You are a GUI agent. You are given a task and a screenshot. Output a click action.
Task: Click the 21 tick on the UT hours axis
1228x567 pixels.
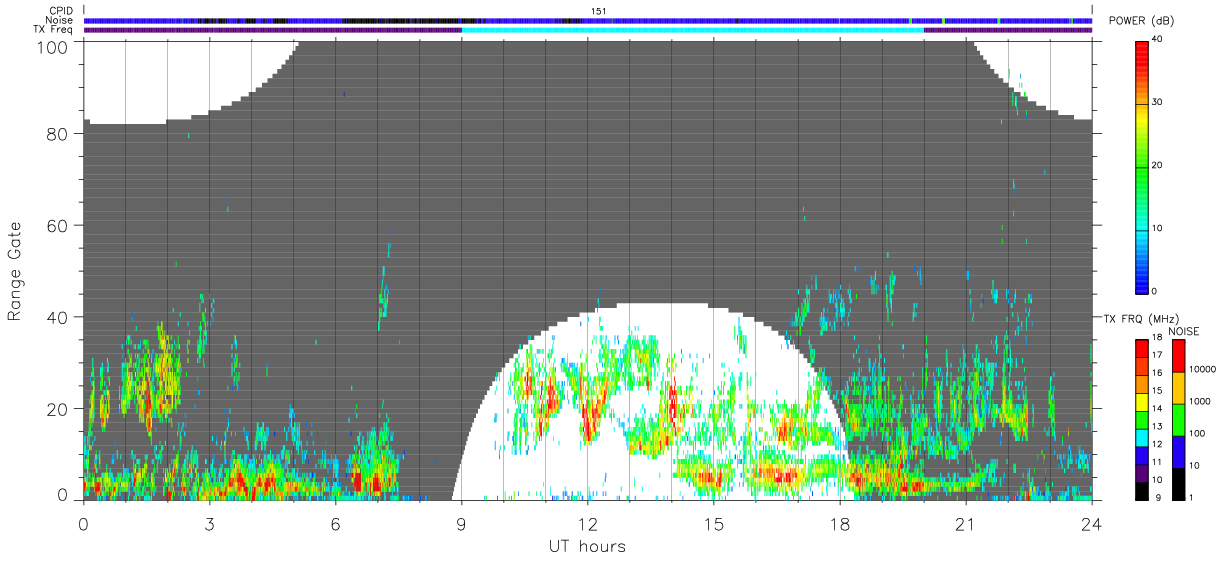point(965,523)
